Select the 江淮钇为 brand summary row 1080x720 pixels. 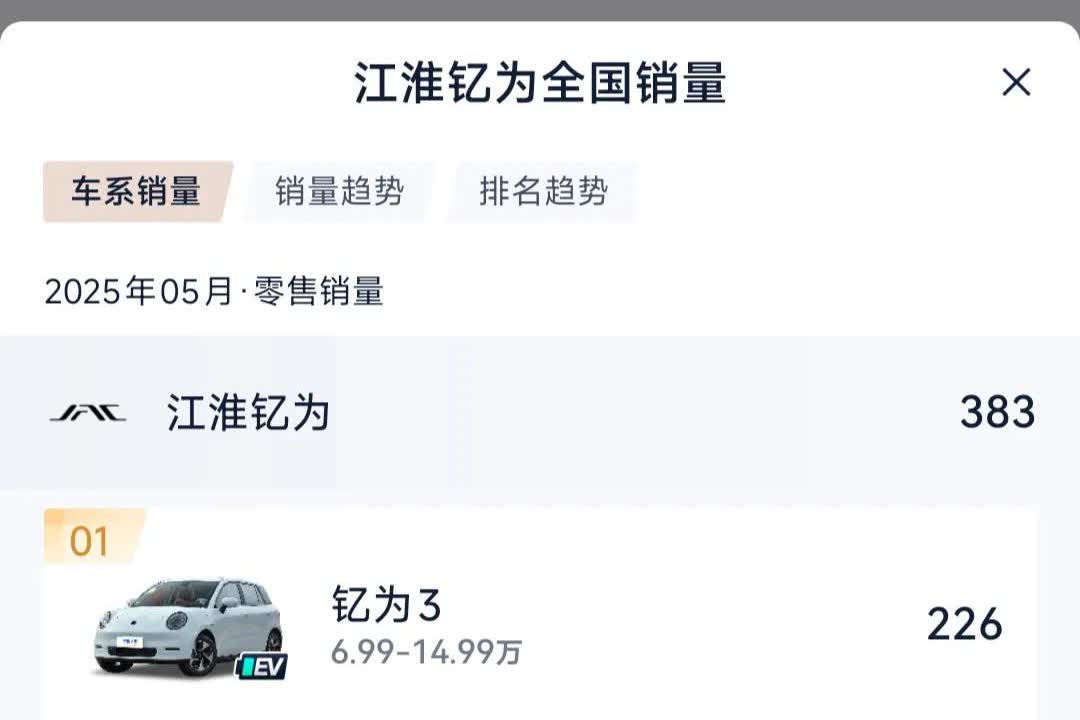[x=540, y=413]
